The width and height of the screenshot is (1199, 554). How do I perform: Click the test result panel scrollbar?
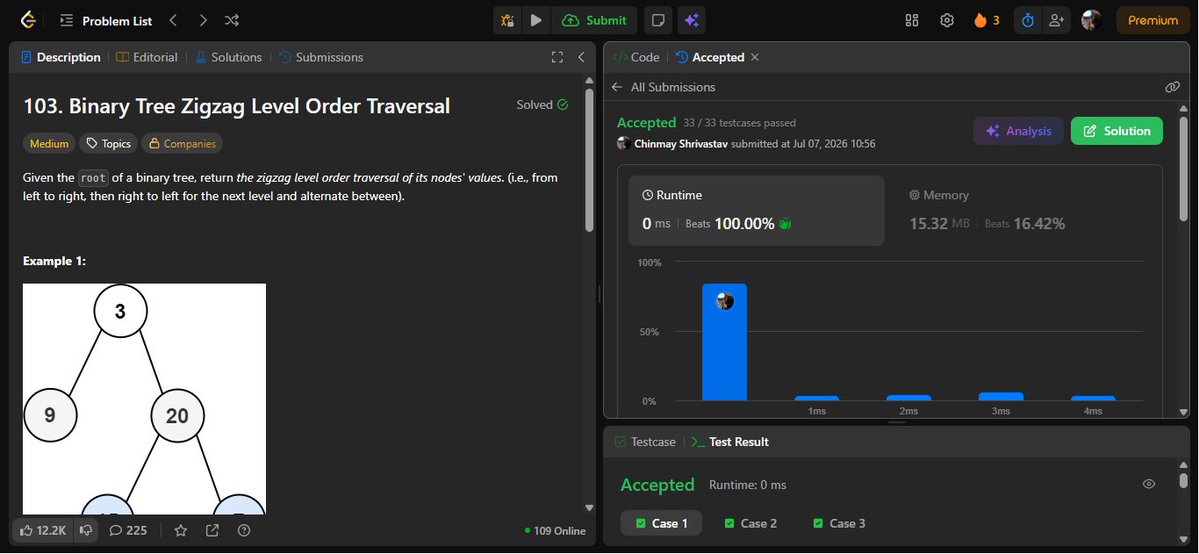(1184, 481)
